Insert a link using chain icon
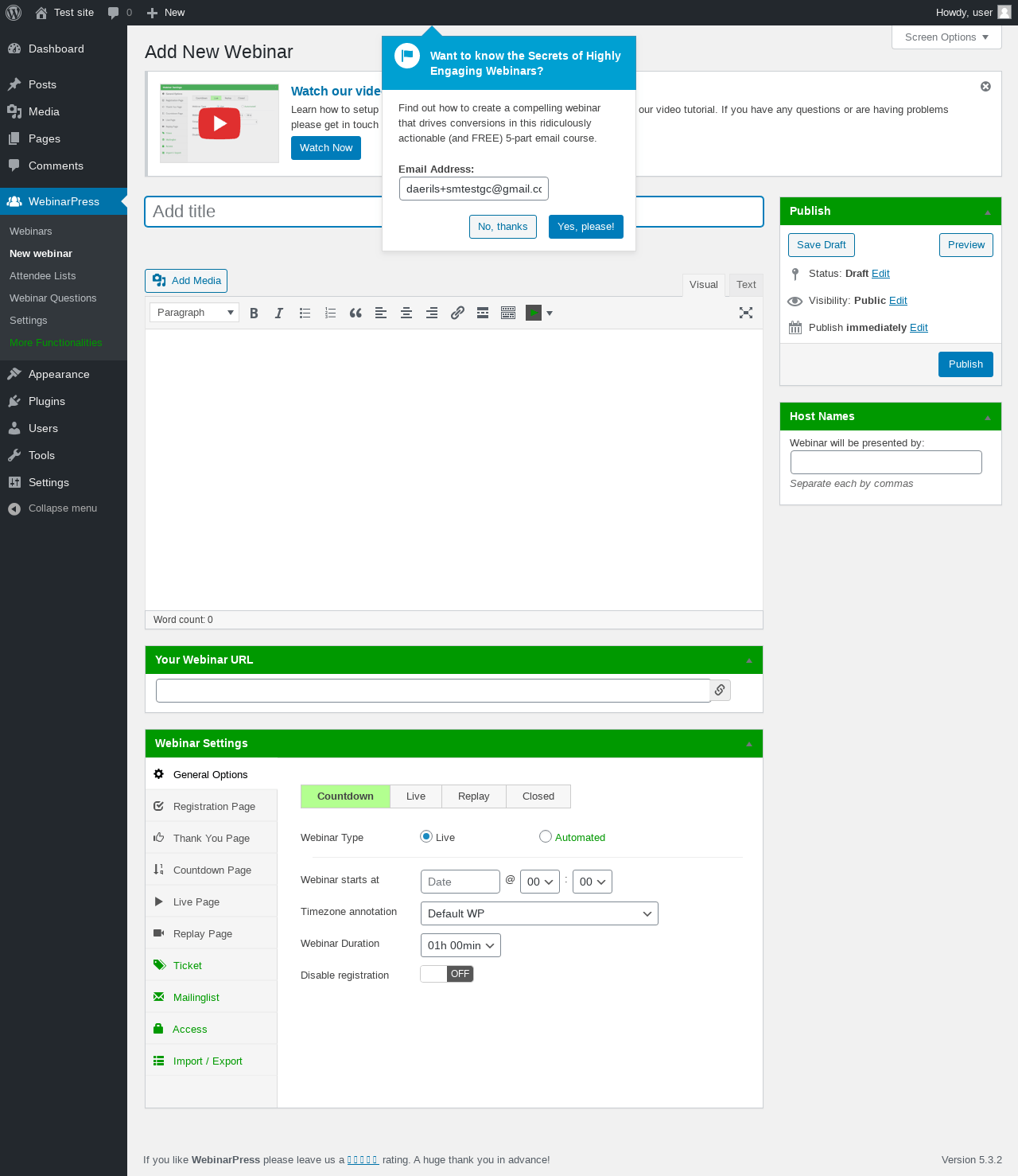The width and height of the screenshot is (1018, 1176). (x=457, y=313)
